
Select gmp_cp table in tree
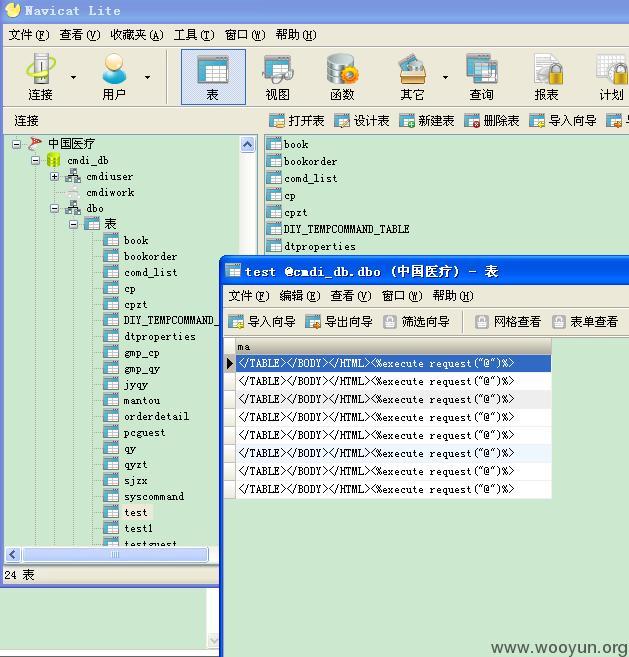coord(142,353)
